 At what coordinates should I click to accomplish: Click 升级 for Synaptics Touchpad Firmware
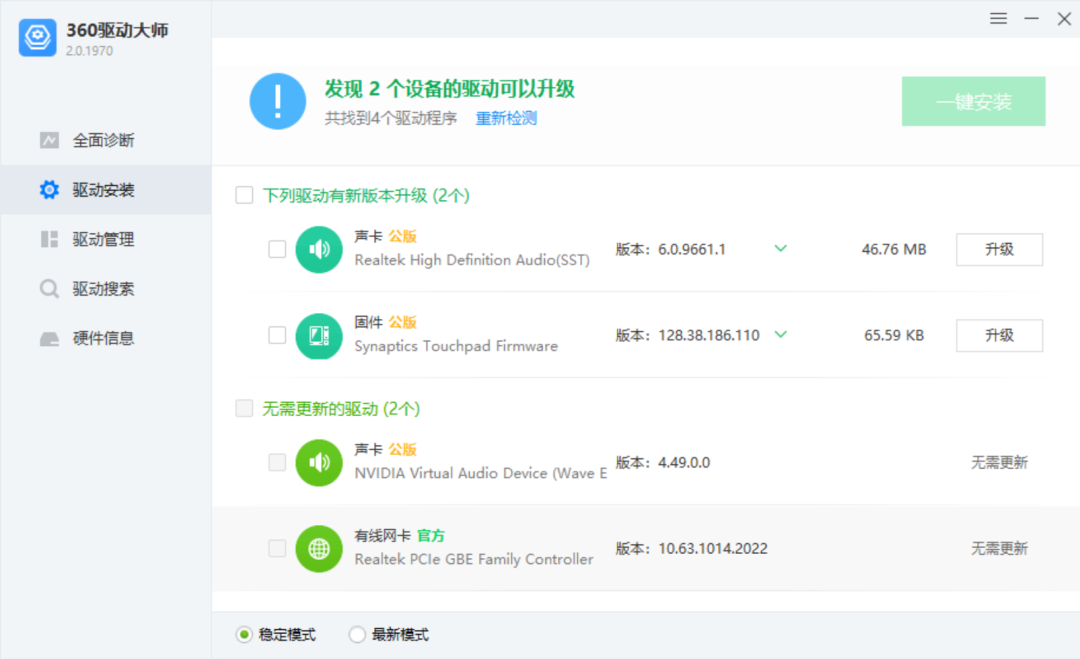tap(999, 335)
